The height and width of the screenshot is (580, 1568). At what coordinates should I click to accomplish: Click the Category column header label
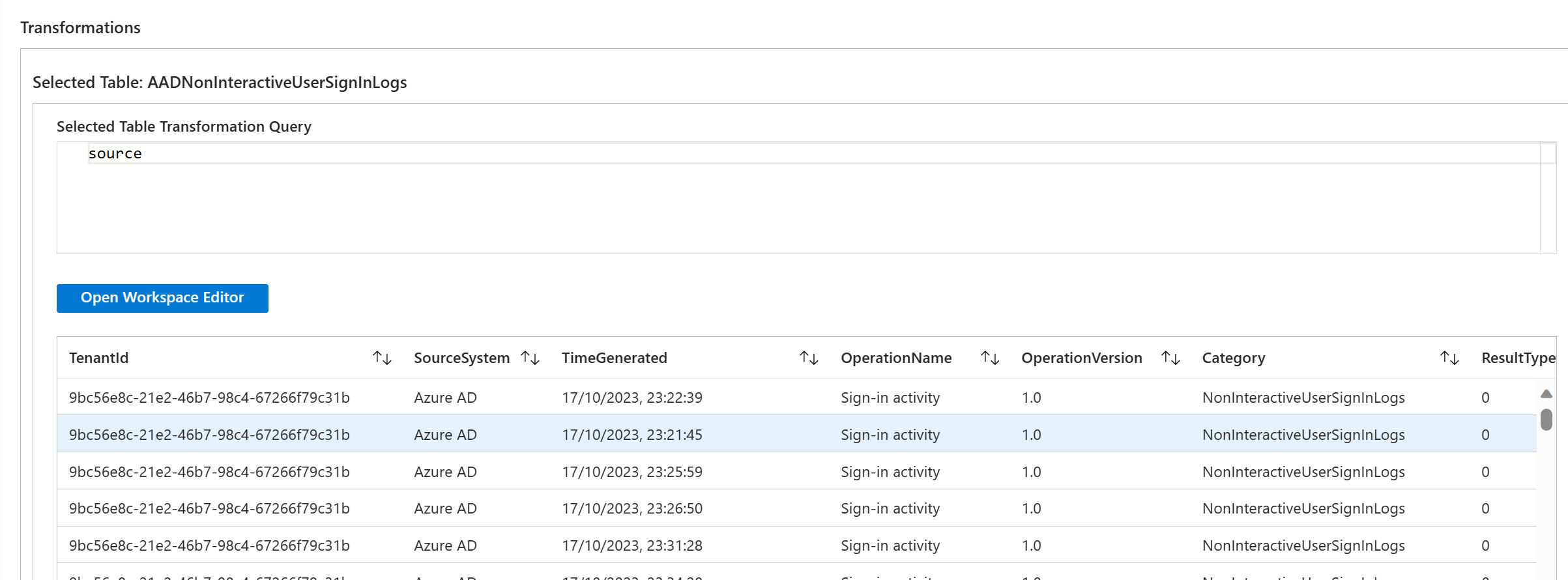tap(1233, 358)
